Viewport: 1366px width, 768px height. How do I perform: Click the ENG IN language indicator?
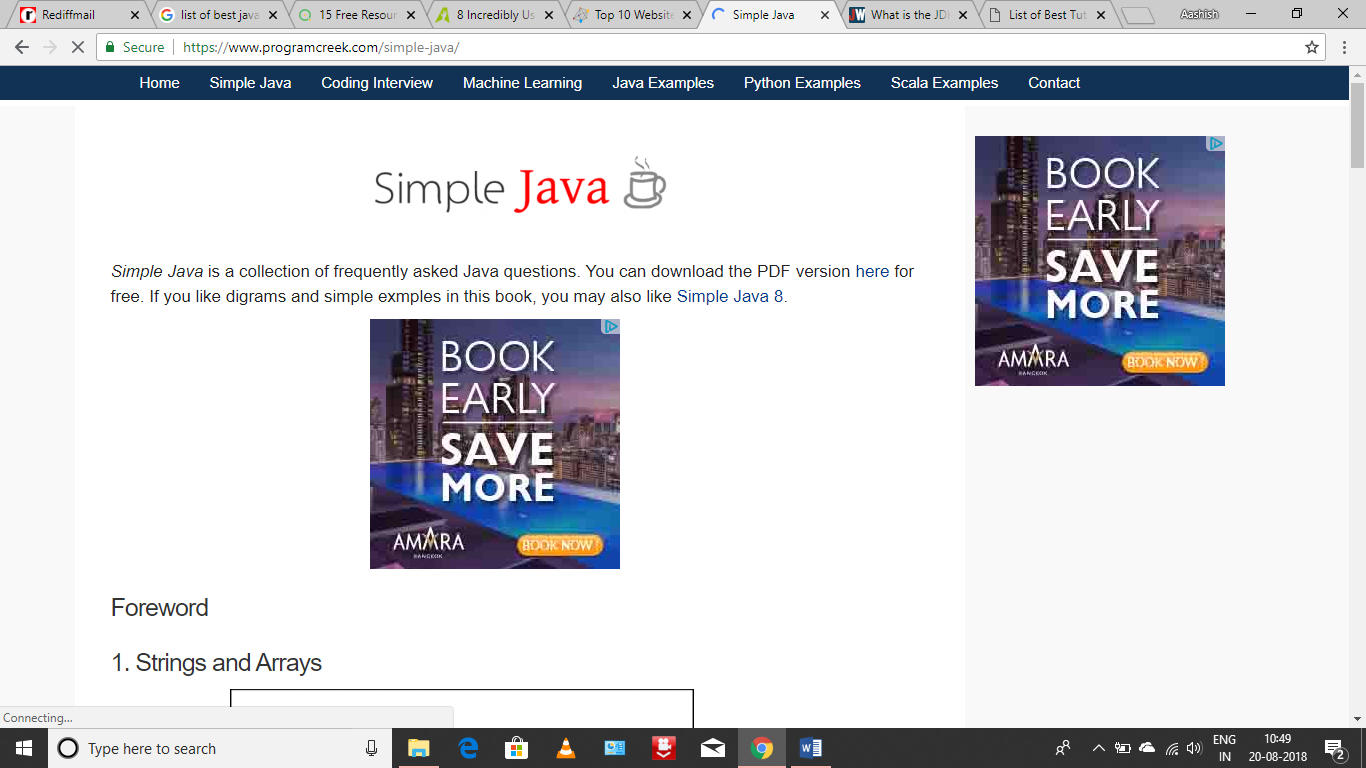click(1224, 748)
